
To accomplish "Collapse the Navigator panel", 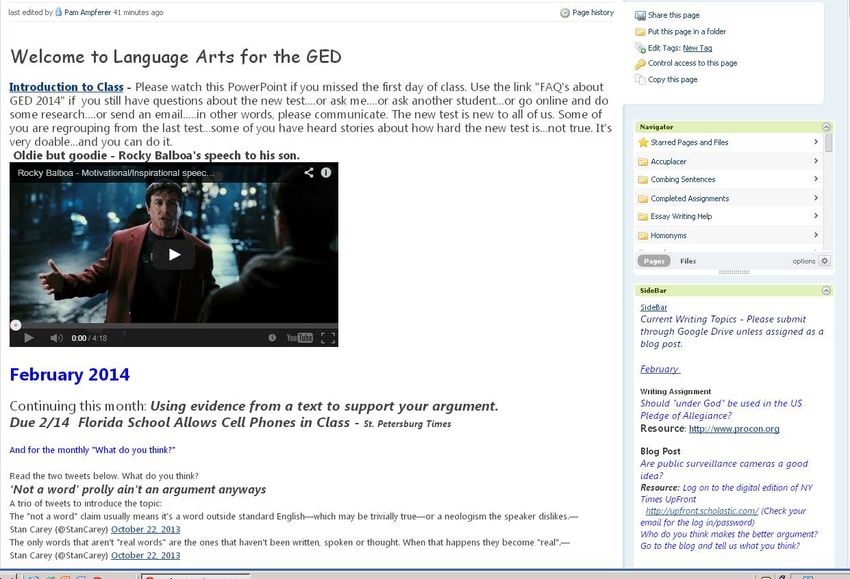I will (x=826, y=127).
